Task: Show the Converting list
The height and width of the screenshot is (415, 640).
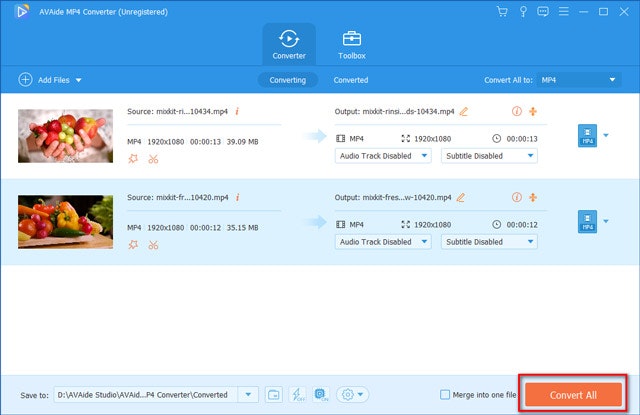Action: click(x=287, y=80)
